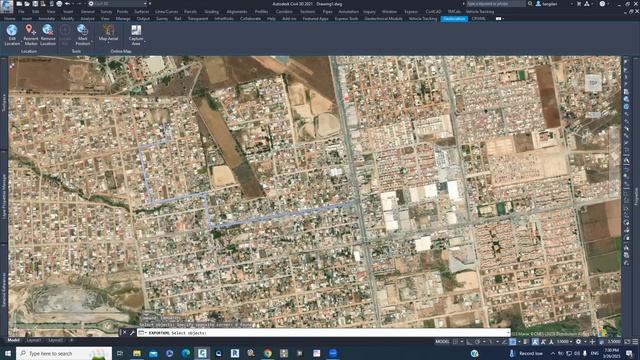640x360 pixels.
Task: Click the close X on the command line
Action: [124, 333]
